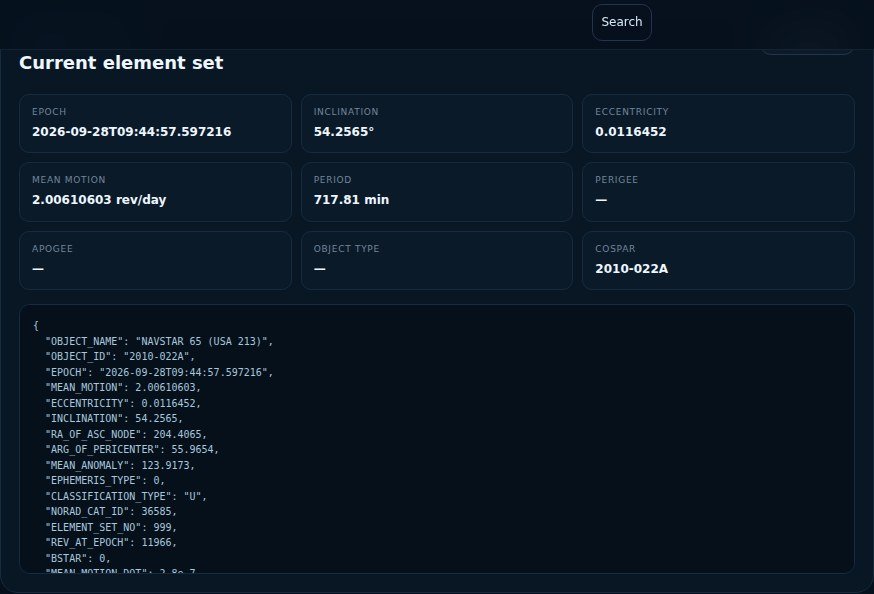The height and width of the screenshot is (594, 874).
Task: Select the 'Current element set' heading
Action: tap(121, 62)
